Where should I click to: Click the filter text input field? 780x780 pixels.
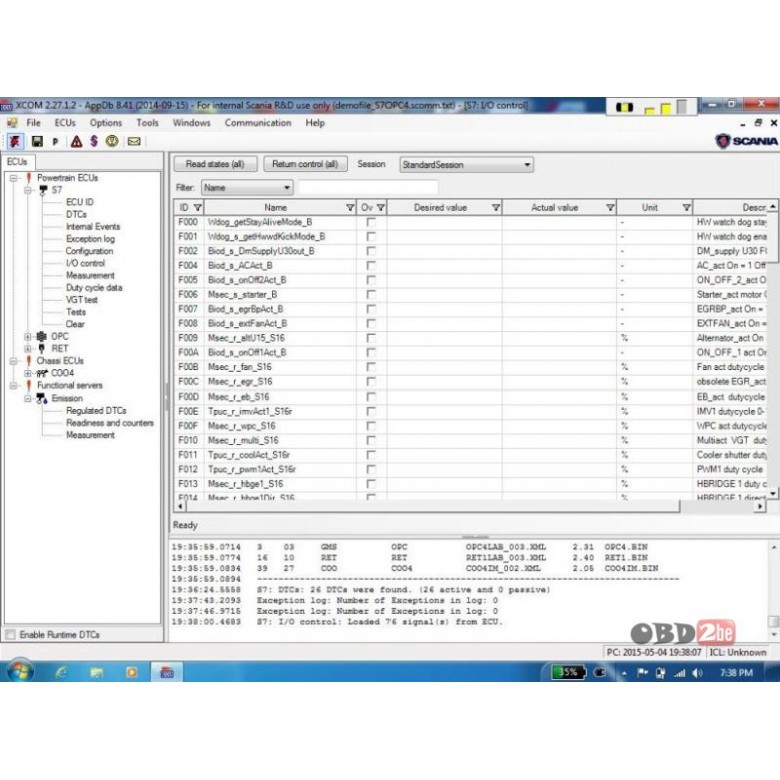click(368, 188)
